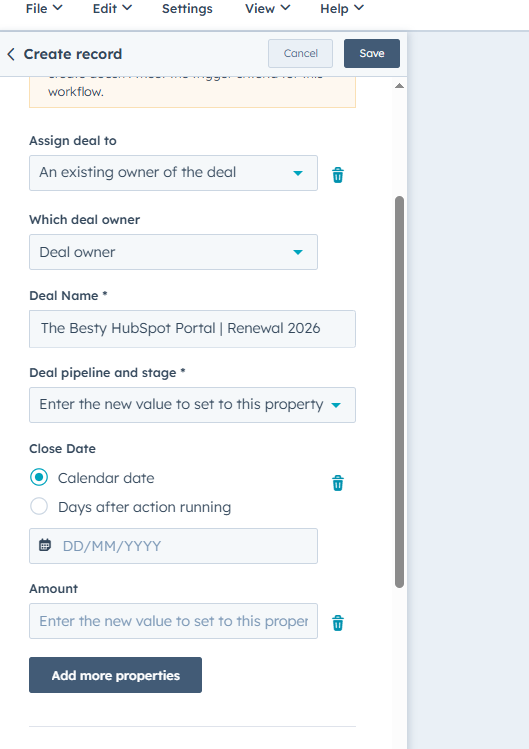Remove the Close Date property with trash icon
This screenshot has width=529, height=749.
pyautogui.click(x=338, y=483)
